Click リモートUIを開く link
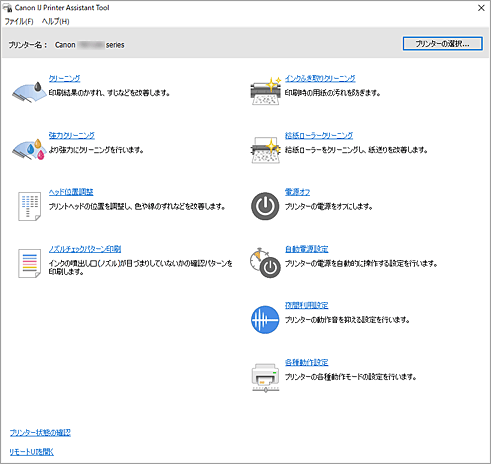 point(31,452)
